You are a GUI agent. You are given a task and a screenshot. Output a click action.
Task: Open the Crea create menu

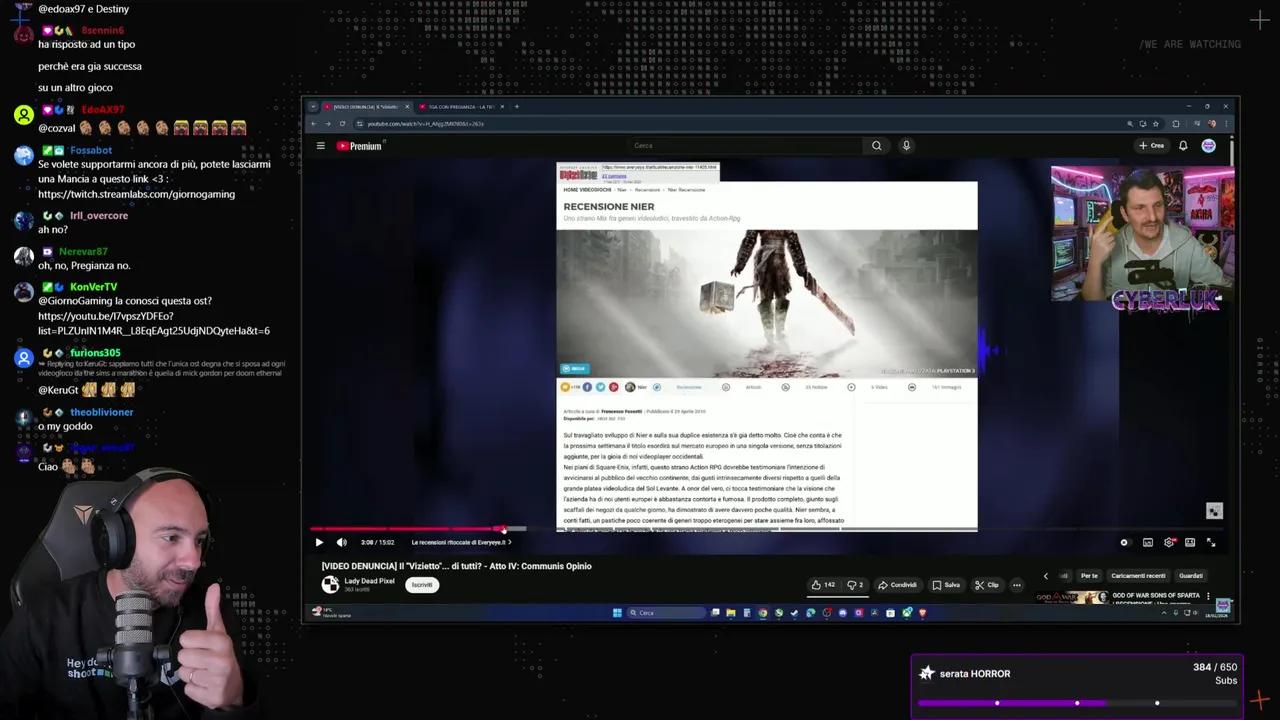pos(1151,146)
